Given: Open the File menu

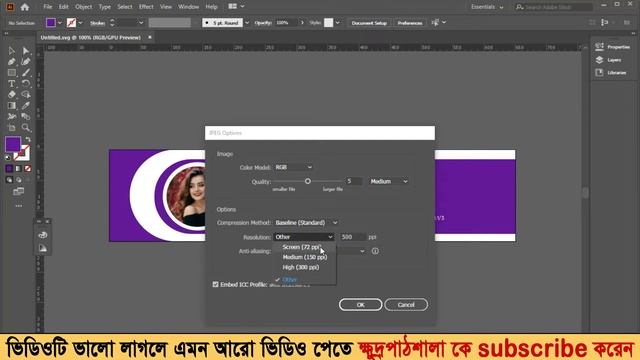Looking at the screenshot, I should [48, 7].
